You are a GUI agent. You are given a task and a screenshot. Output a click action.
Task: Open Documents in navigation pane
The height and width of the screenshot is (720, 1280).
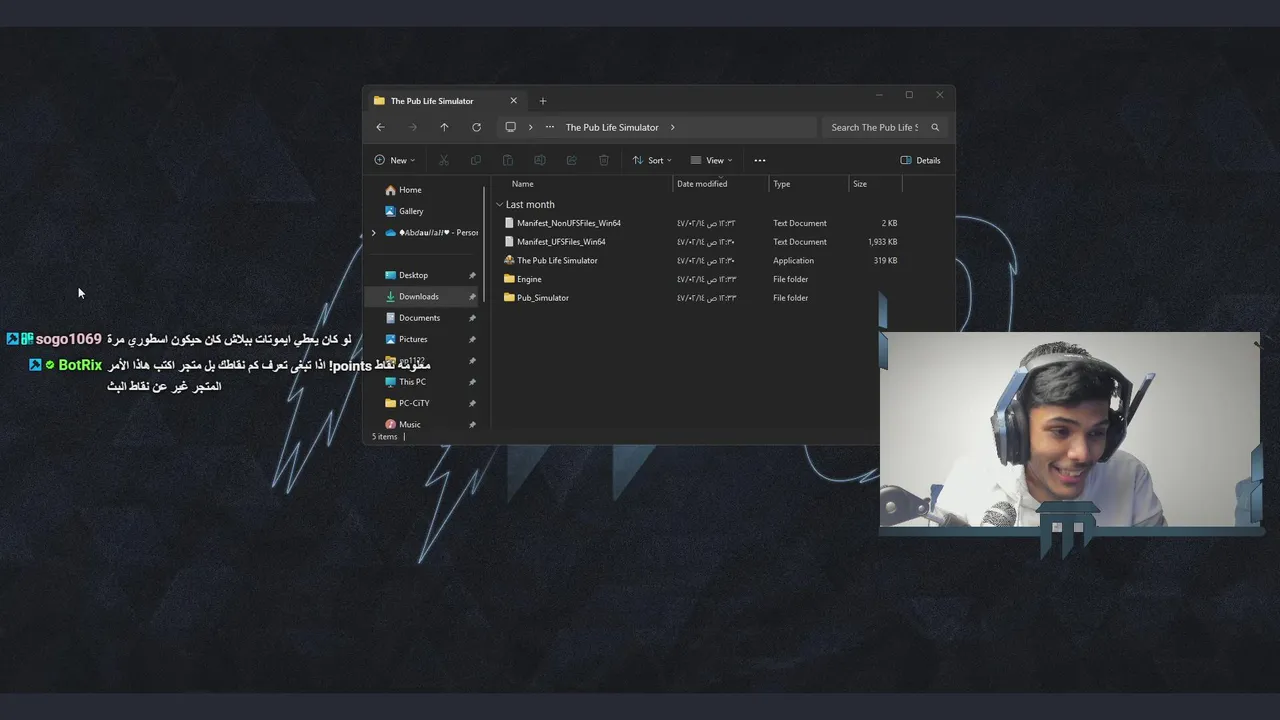pyautogui.click(x=419, y=318)
